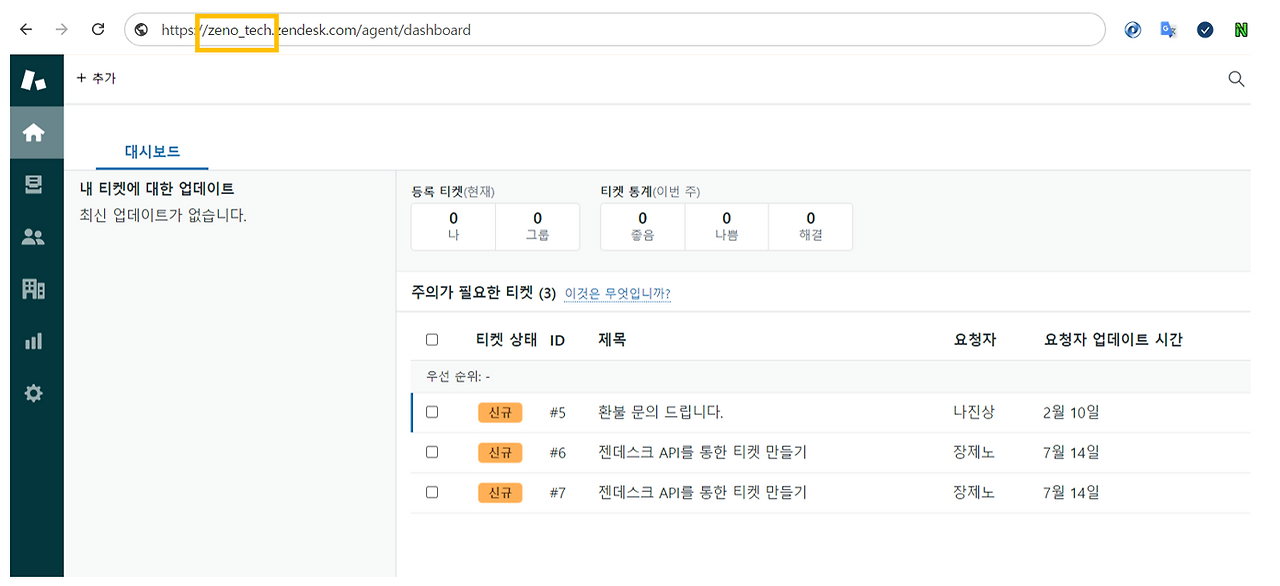Check the checkbox for ticket #6
Image resolution: width=1280 pixels, height=586 pixels.
(431, 451)
